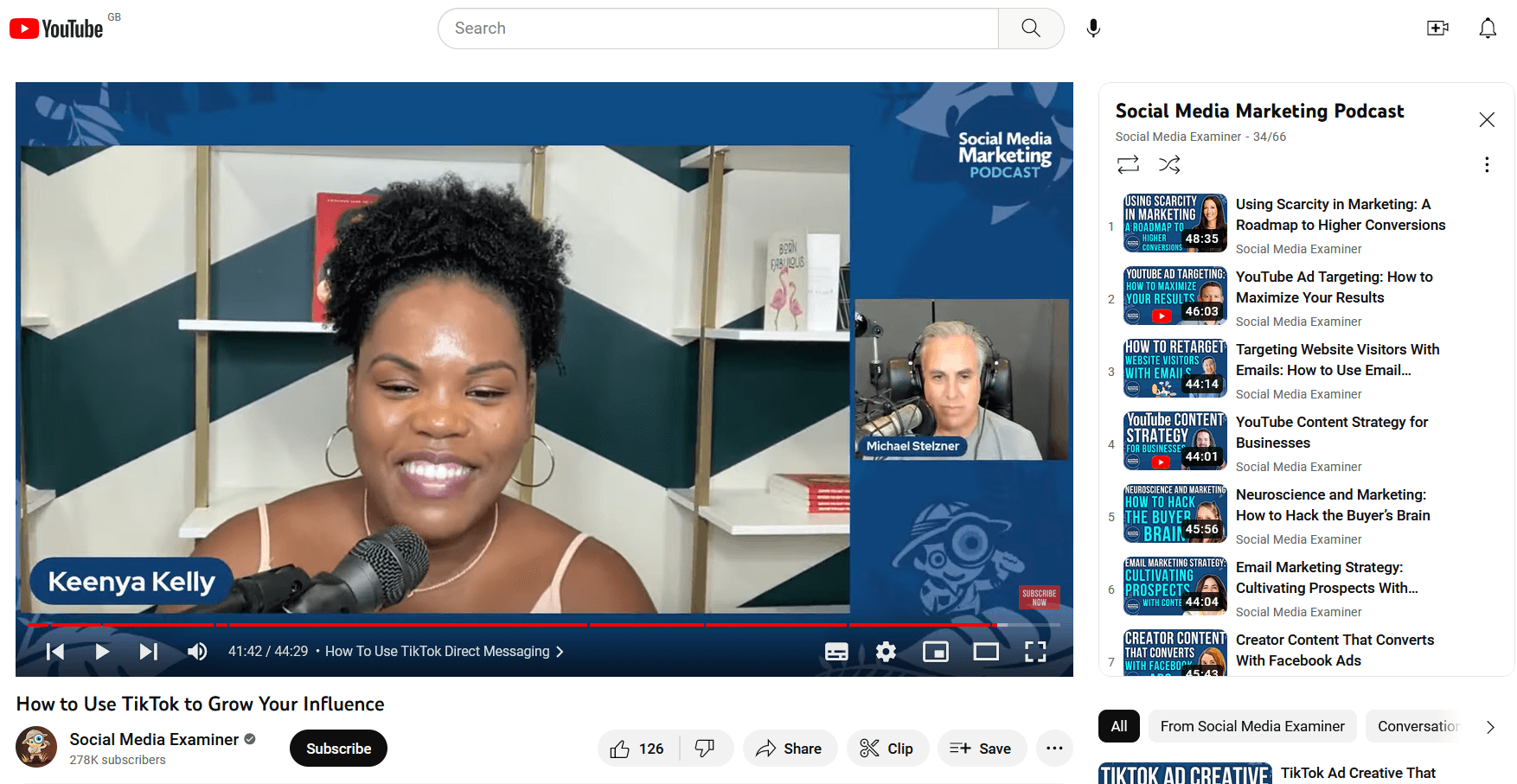This screenshot has width=1517, height=784.
Task: Click the YouTube Content Strategy thumbnail
Action: click(1175, 441)
